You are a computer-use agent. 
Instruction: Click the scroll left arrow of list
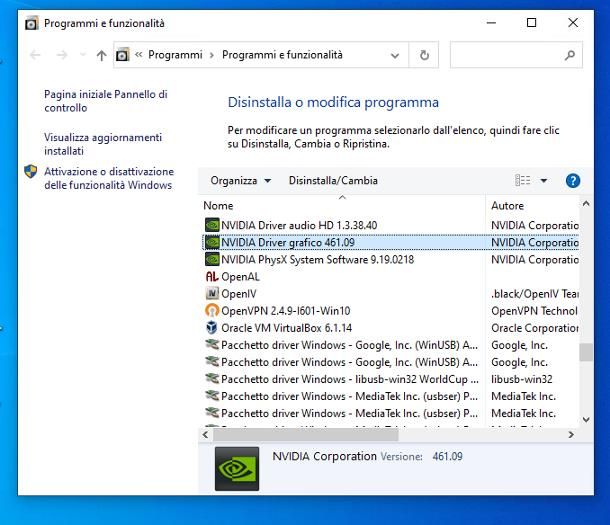(x=205, y=435)
